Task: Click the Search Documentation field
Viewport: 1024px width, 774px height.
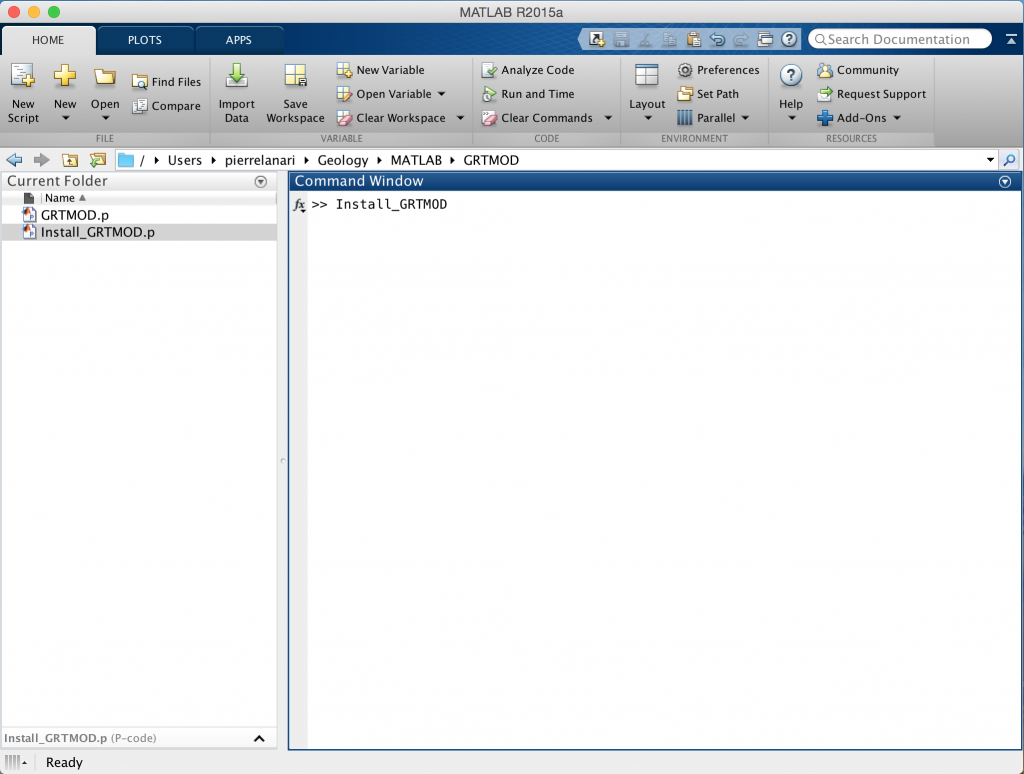Action: pos(899,40)
